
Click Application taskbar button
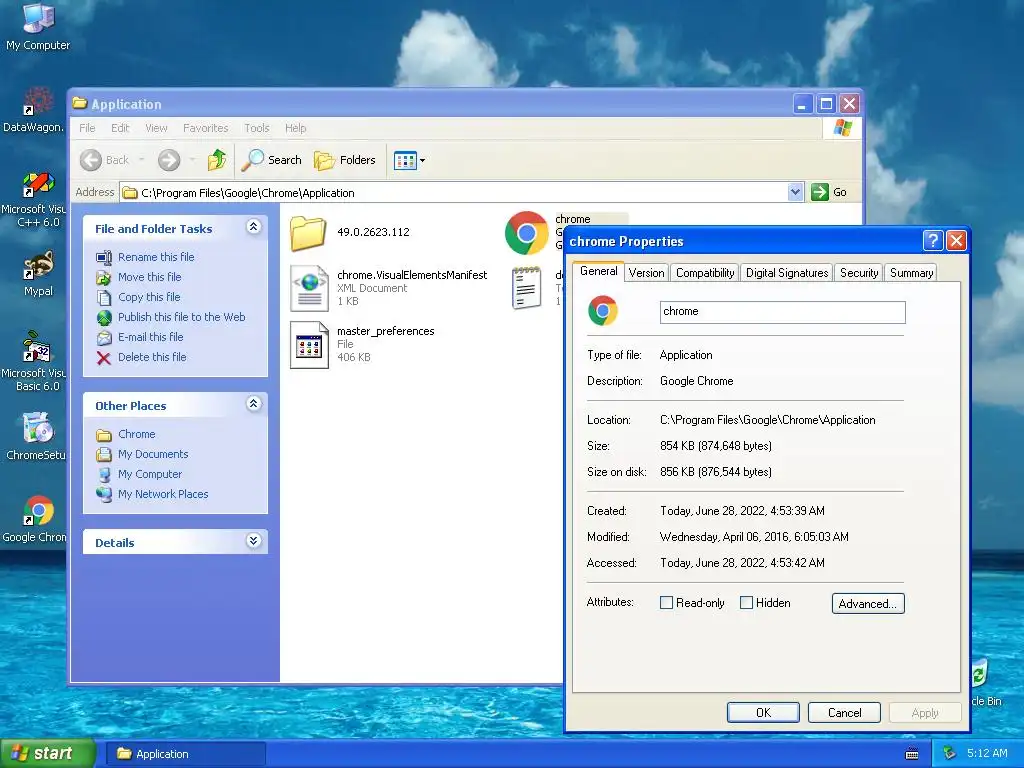[x=186, y=754]
